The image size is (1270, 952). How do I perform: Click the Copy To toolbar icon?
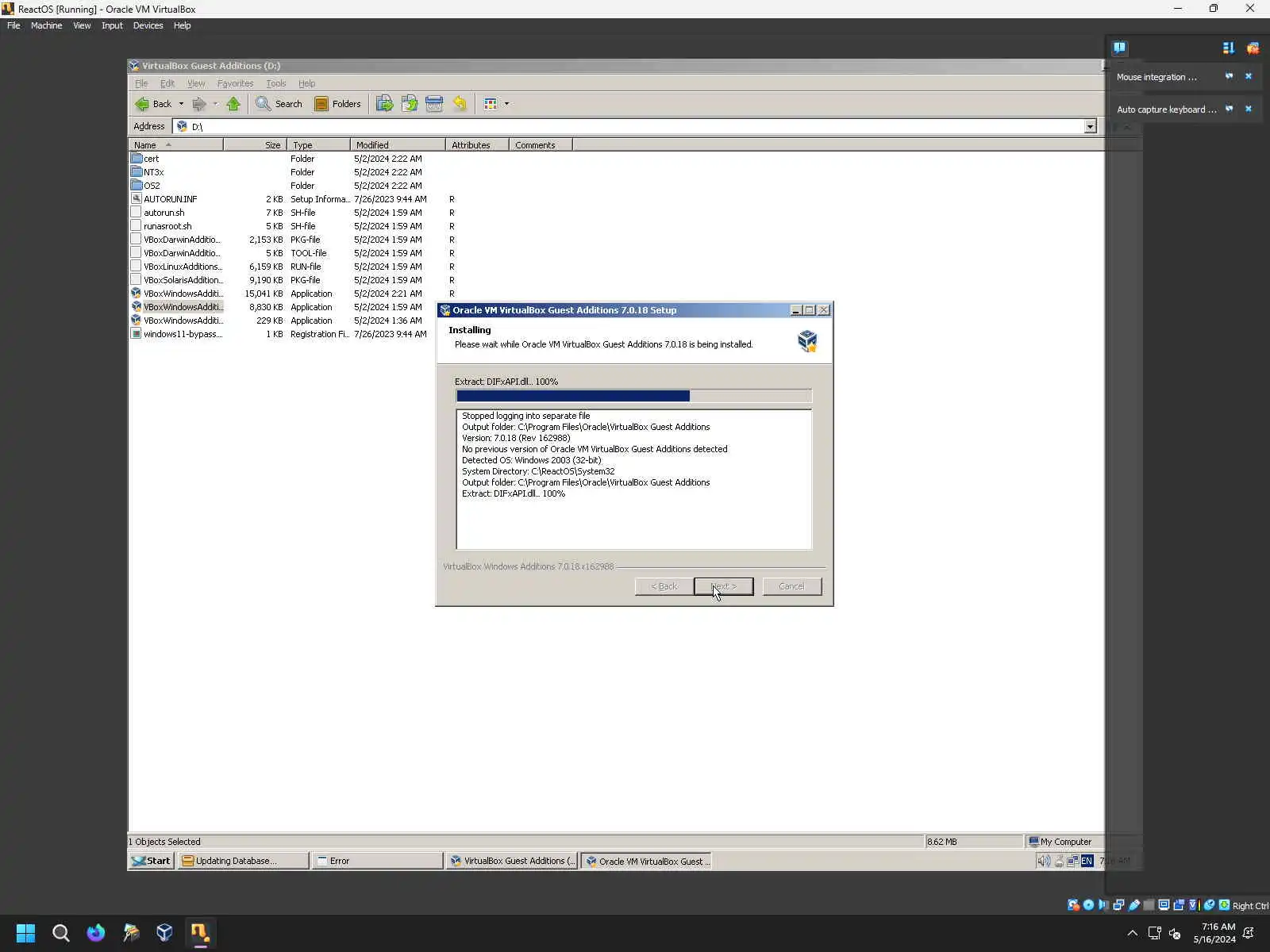click(410, 104)
